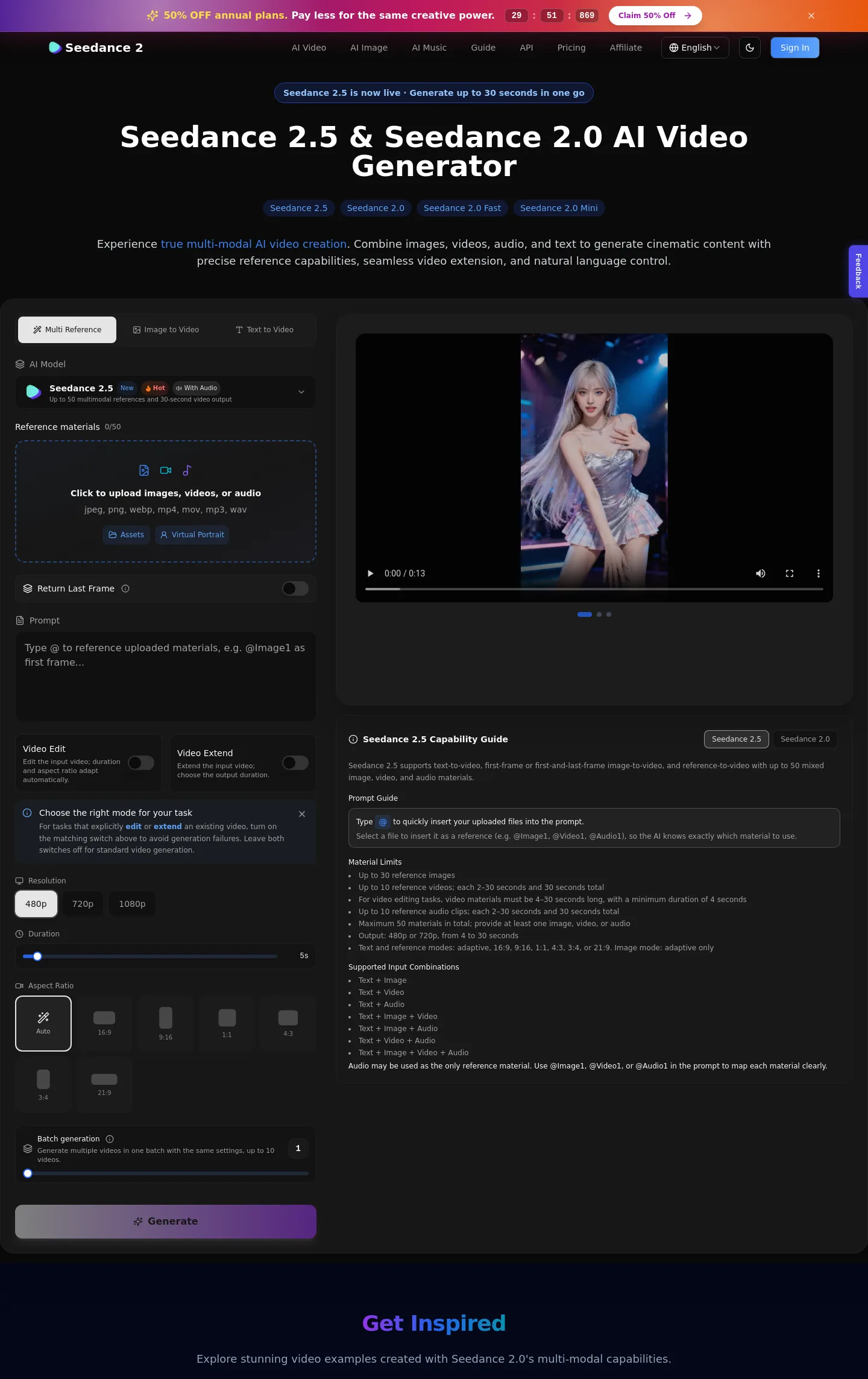Select 4:3 aspect ratio
The width and height of the screenshot is (868, 1379).
(288, 1023)
